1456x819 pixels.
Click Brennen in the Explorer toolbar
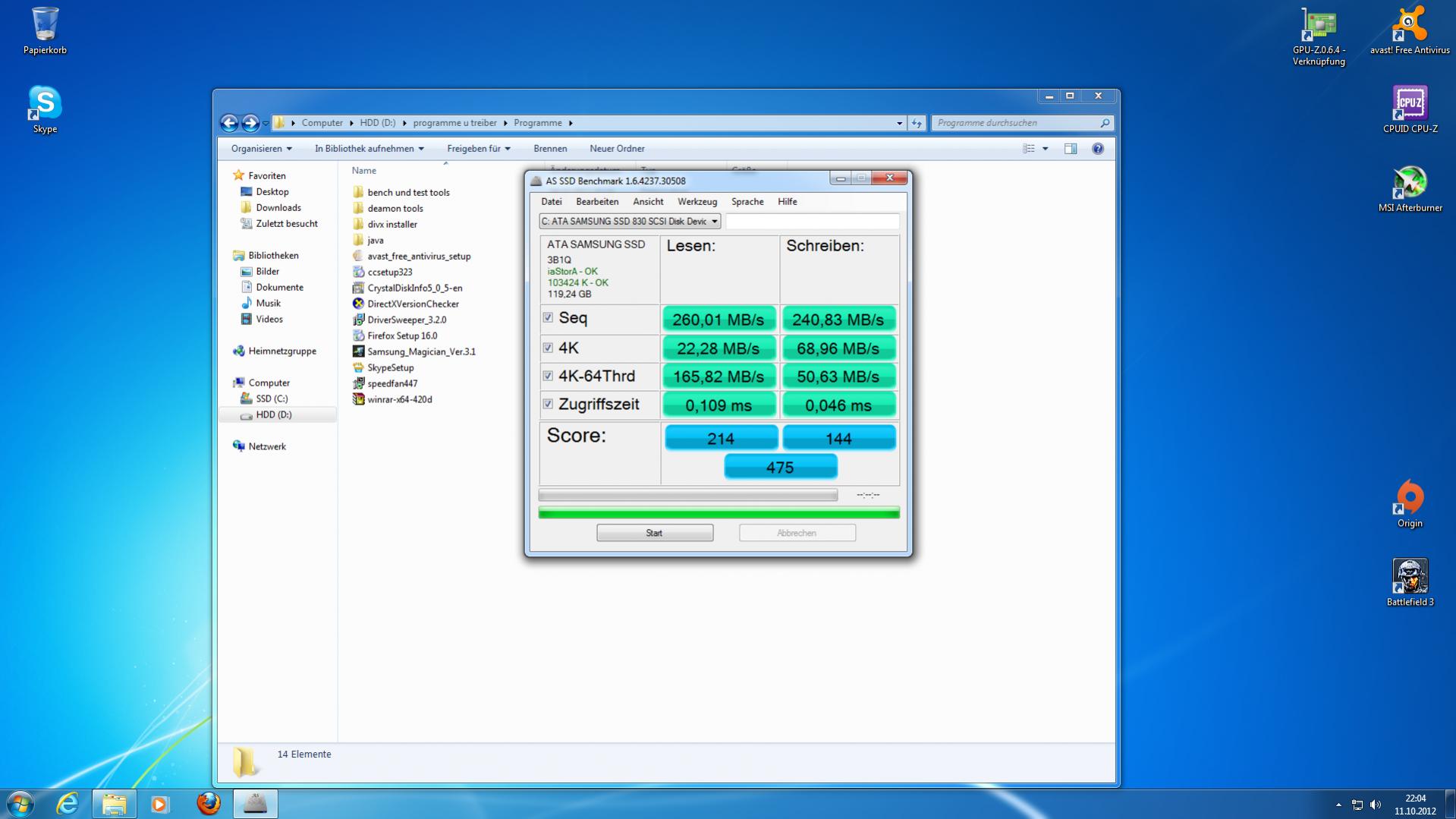[550, 149]
